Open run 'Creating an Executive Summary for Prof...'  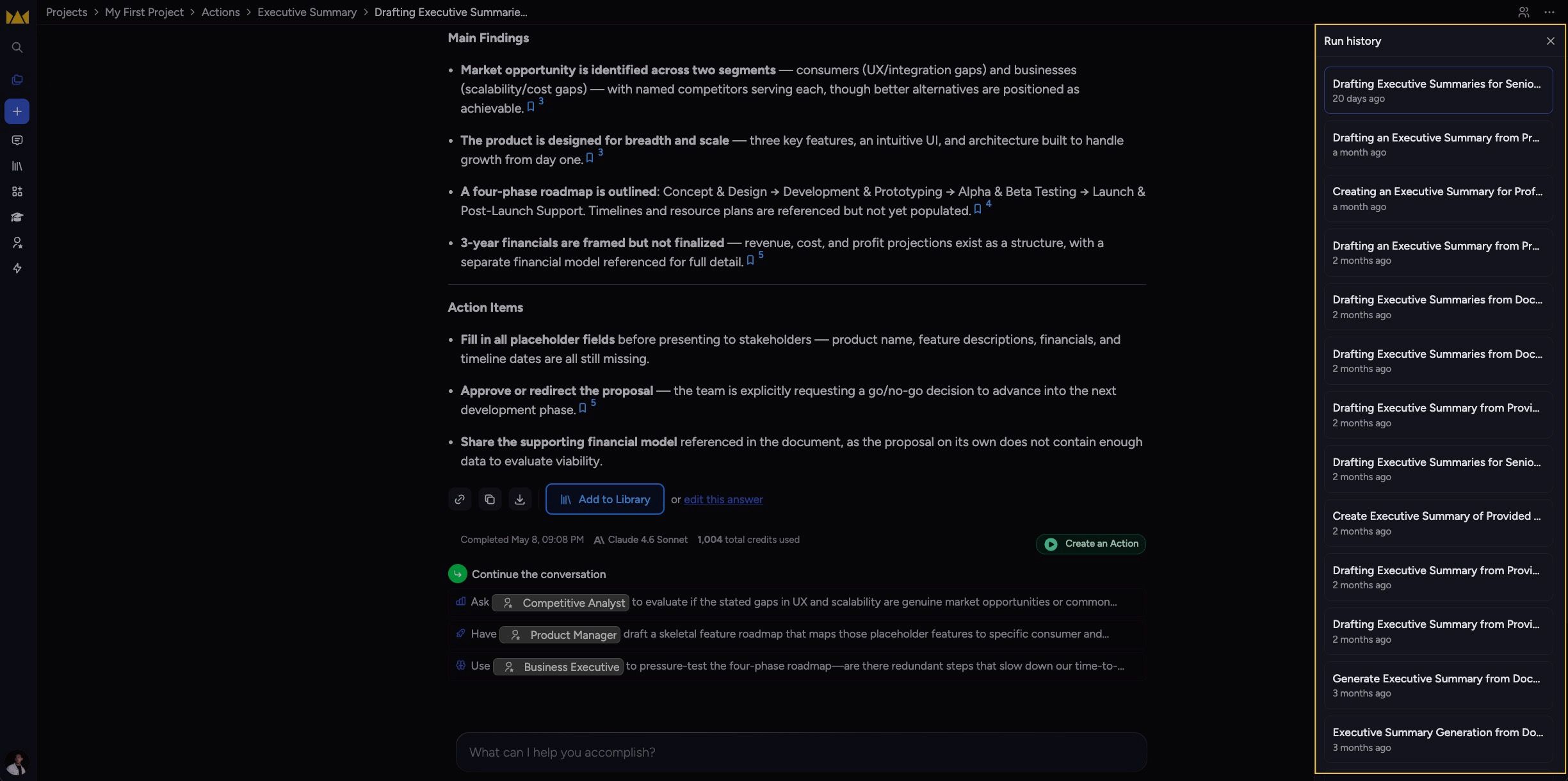1438,198
